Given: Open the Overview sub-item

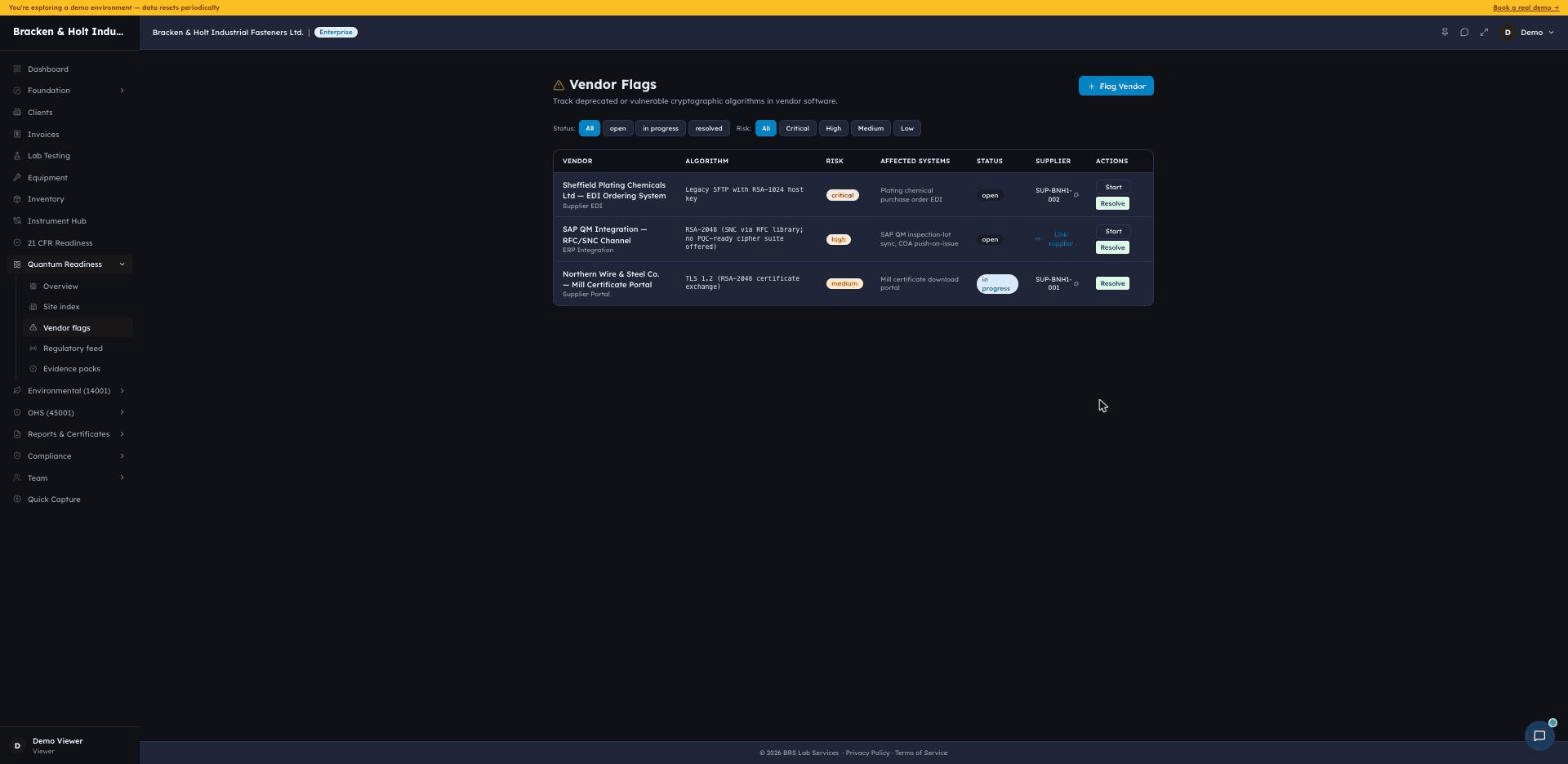Looking at the screenshot, I should (77, 286).
